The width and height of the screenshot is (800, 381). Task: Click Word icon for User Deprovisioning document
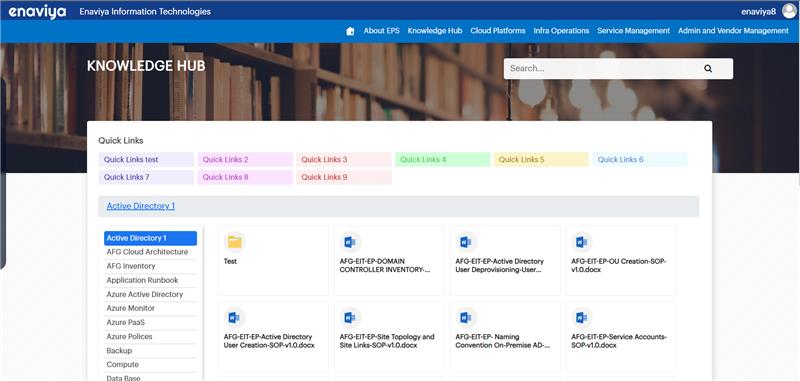(x=466, y=242)
